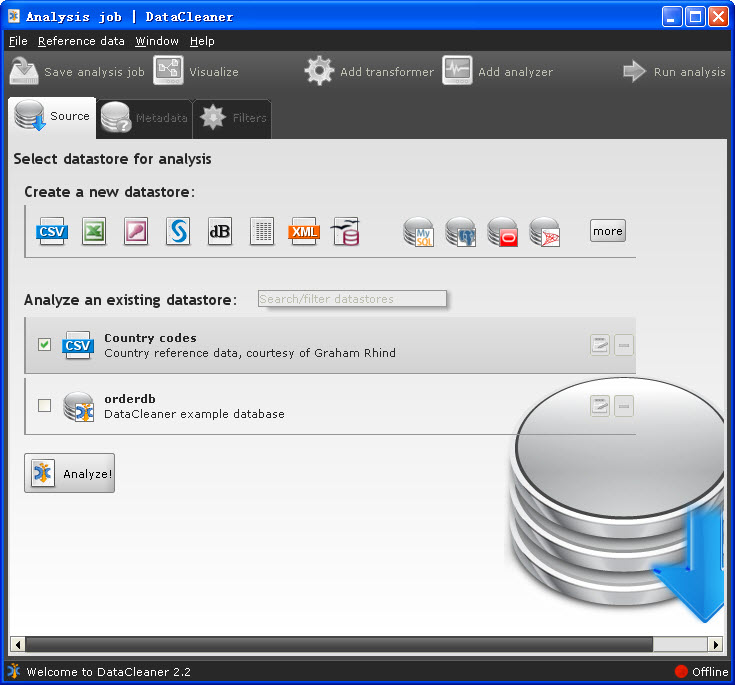Click Add analyzer in the toolbar

498,72
